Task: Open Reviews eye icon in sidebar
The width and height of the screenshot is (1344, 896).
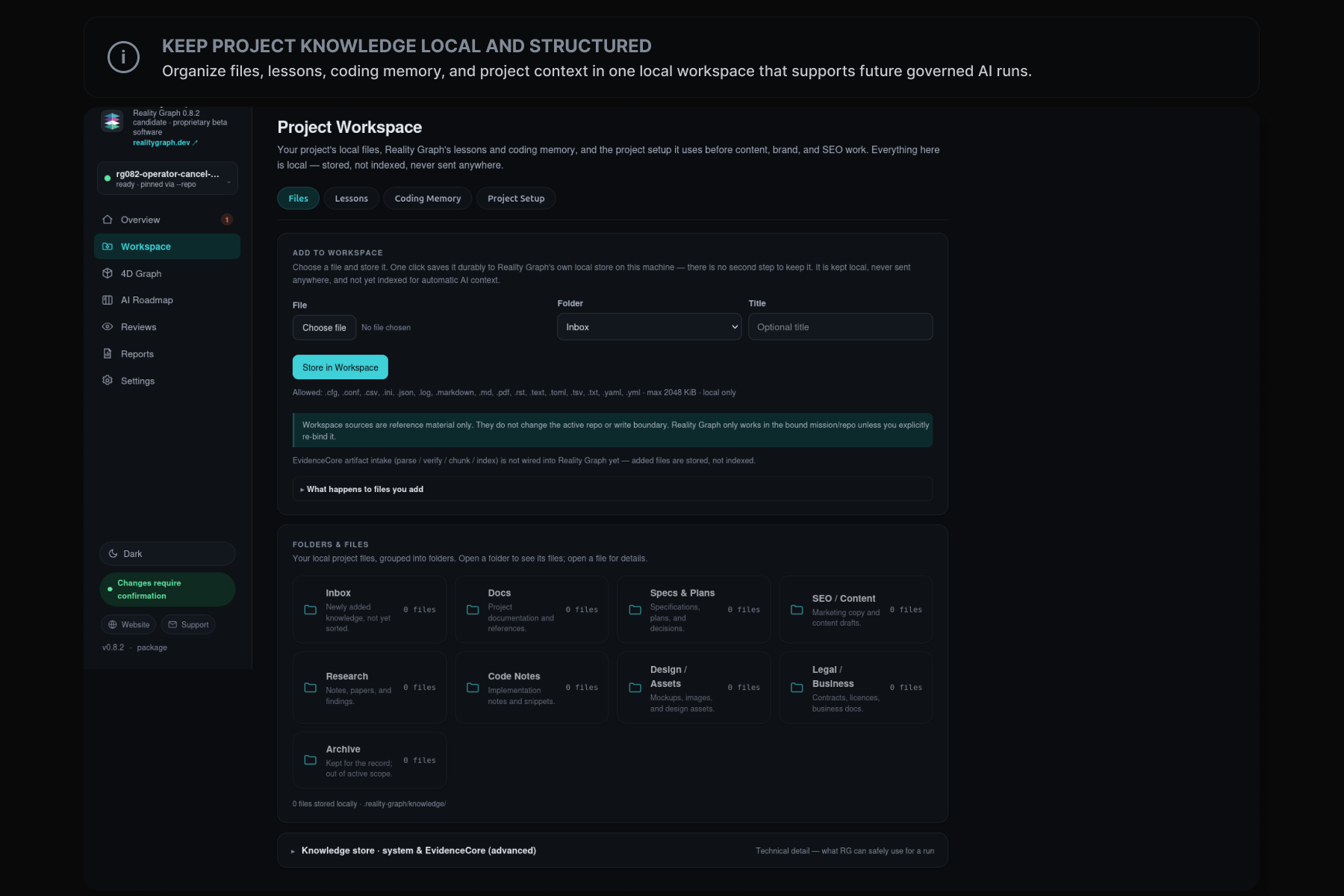Action: coord(108,327)
